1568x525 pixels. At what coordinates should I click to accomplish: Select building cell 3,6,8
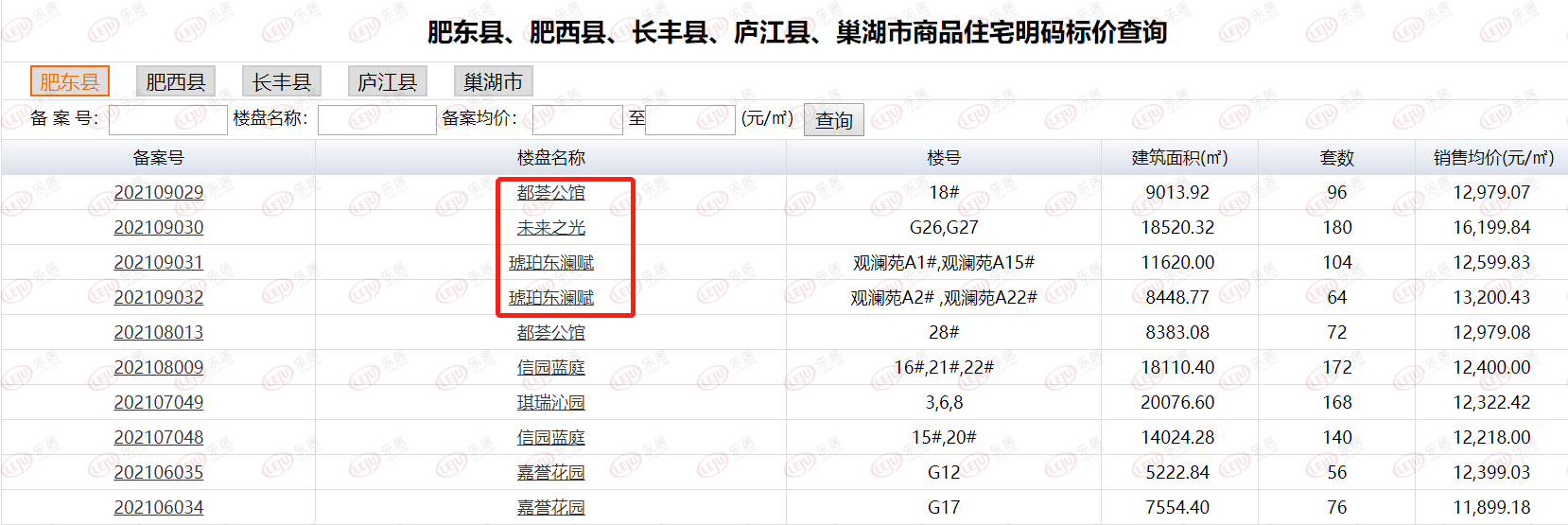[944, 402]
